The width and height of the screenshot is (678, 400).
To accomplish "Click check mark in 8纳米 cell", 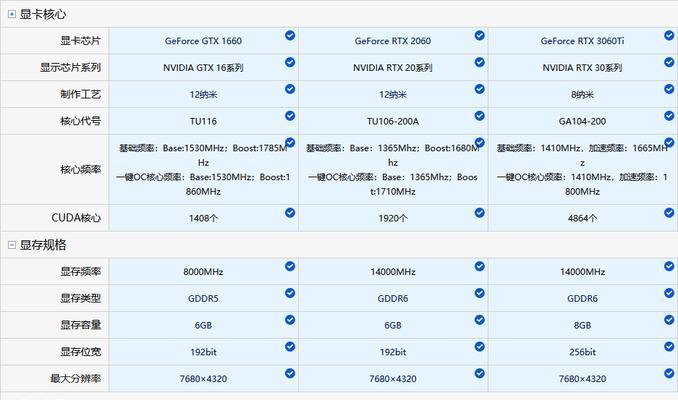I will (x=669, y=89).
